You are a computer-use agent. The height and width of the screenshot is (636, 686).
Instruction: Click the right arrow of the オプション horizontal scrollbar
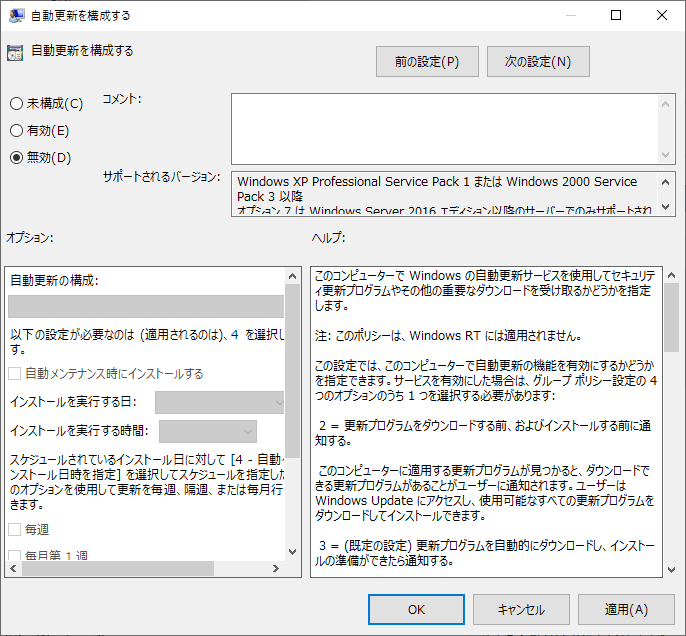tap(277, 568)
